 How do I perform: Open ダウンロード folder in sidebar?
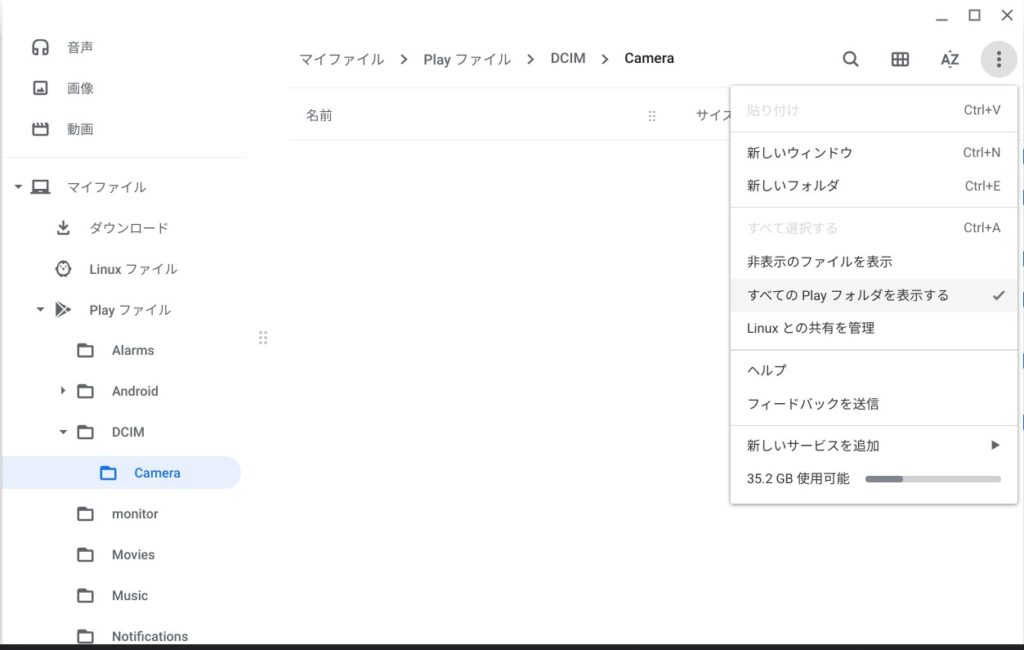click(129, 228)
